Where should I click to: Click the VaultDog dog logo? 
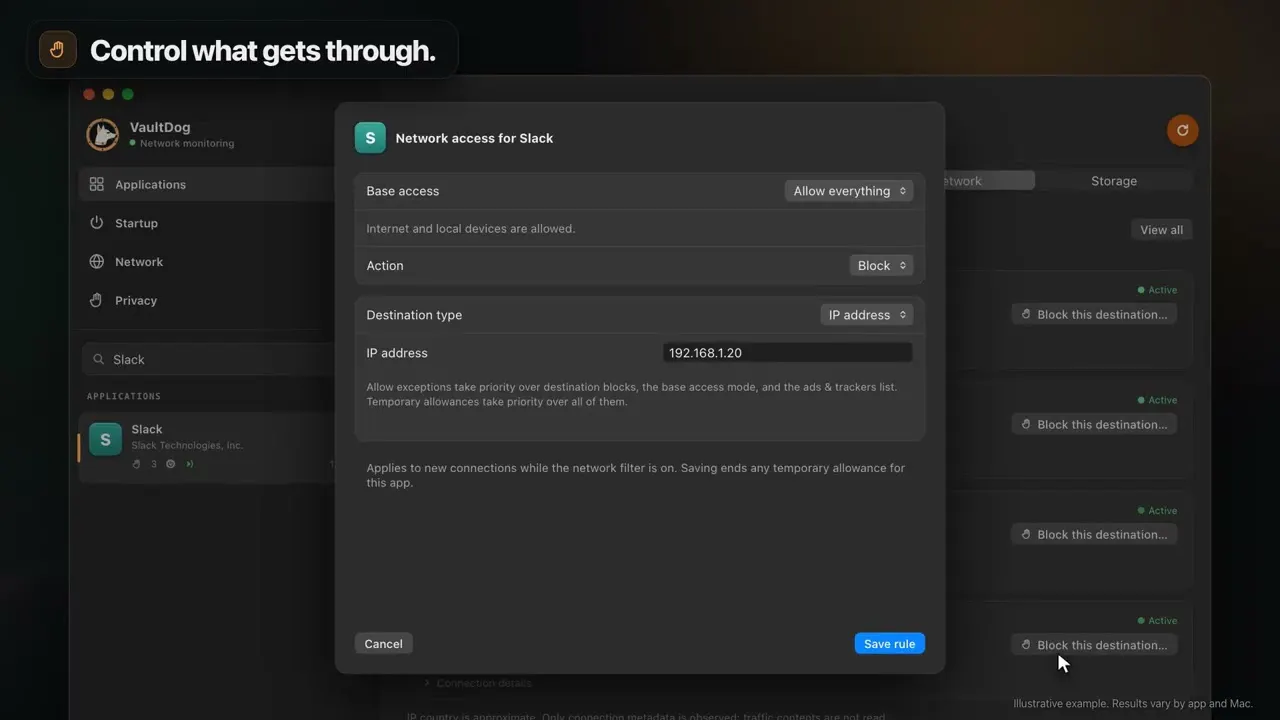(x=102, y=134)
